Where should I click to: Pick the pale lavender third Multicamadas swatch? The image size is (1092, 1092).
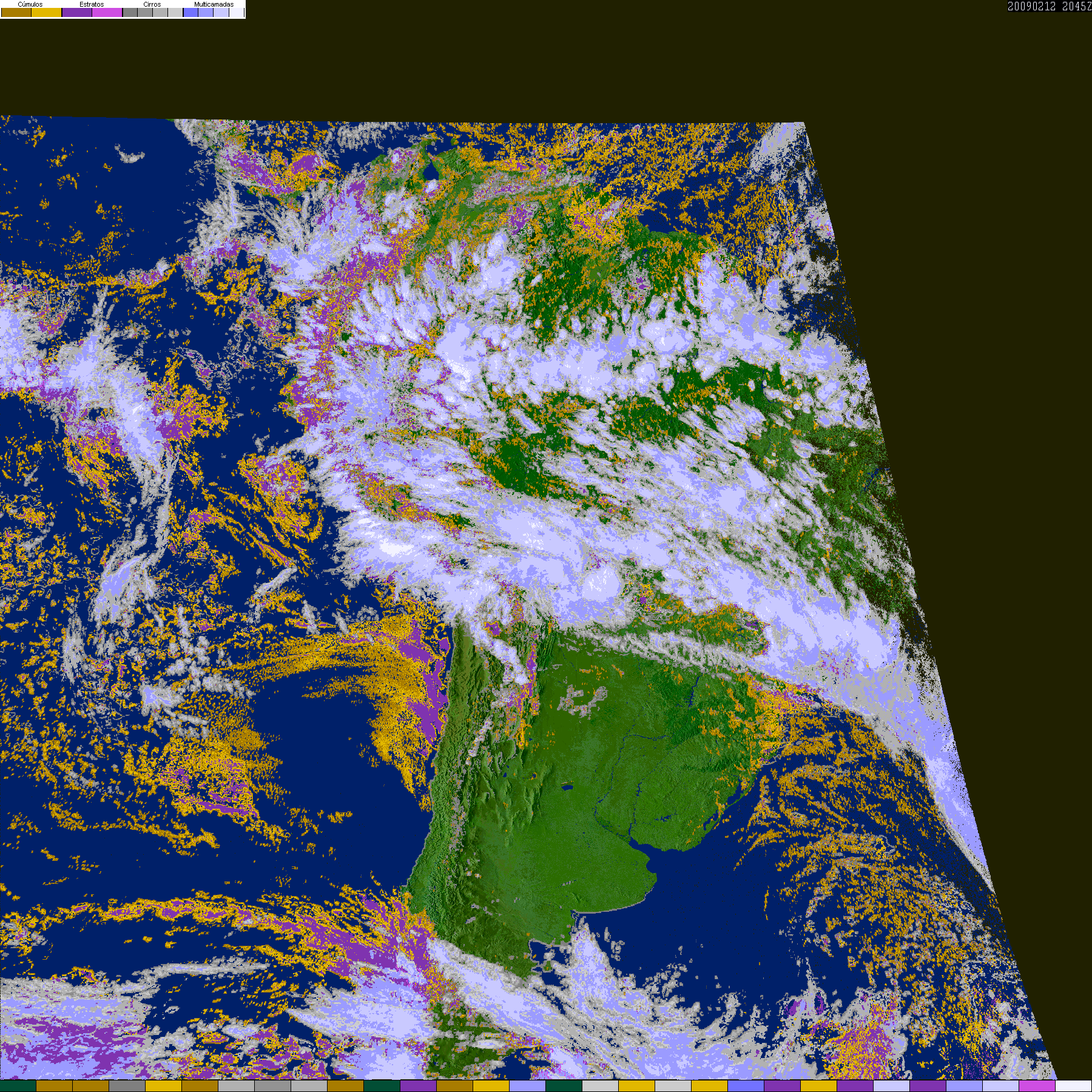[221, 12]
